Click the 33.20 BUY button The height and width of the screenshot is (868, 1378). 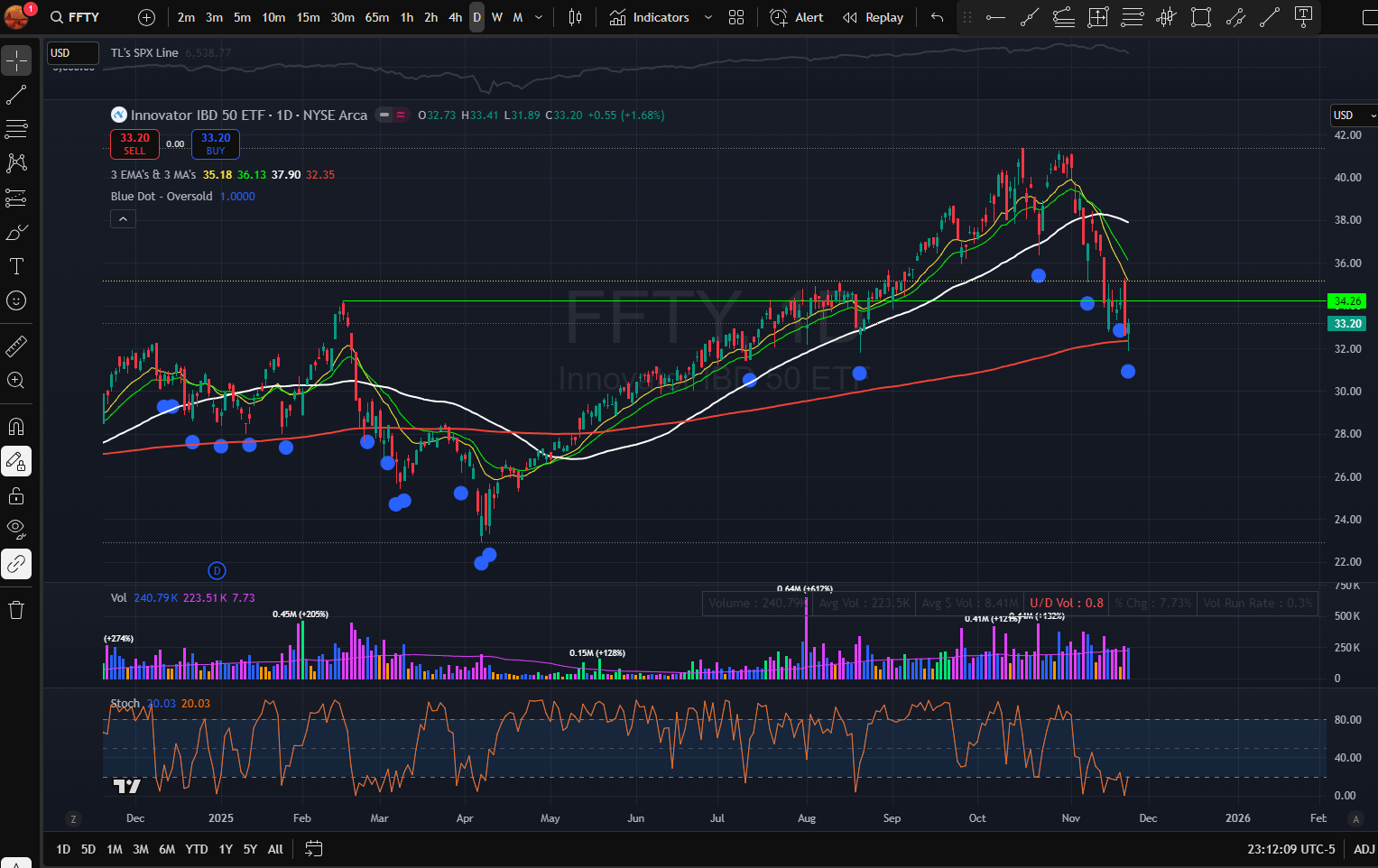coord(215,143)
